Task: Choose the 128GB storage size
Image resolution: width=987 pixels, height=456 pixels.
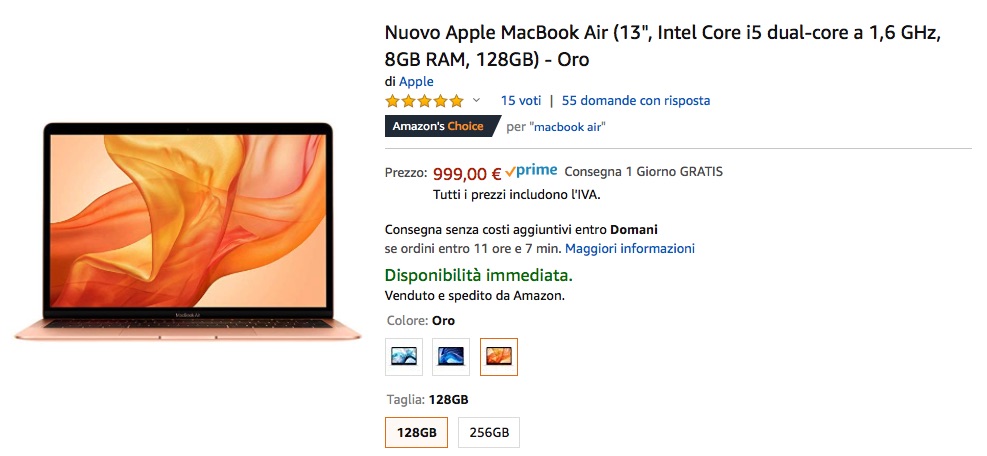Action: coord(416,433)
